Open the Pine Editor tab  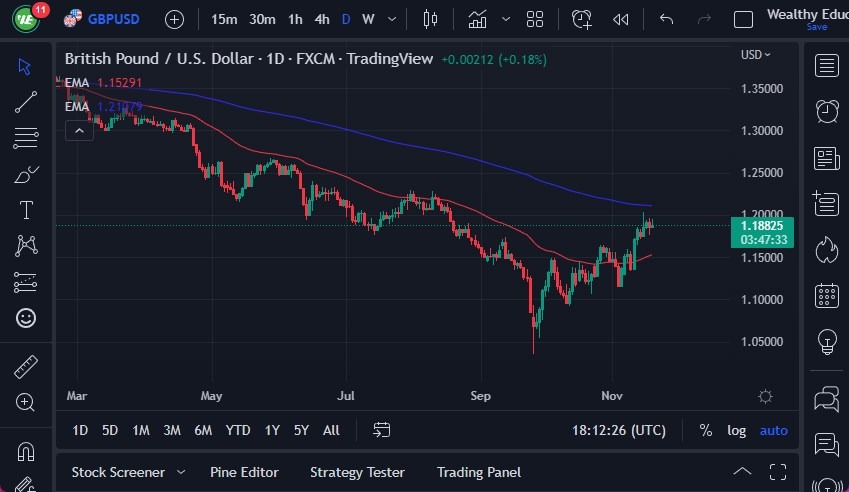(244, 472)
